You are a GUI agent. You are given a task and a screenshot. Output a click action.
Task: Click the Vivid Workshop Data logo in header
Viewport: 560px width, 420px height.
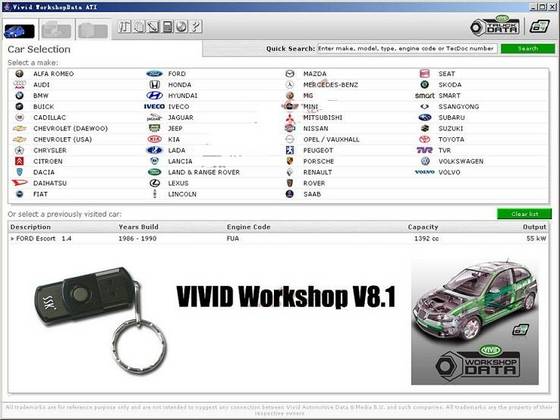click(495, 26)
